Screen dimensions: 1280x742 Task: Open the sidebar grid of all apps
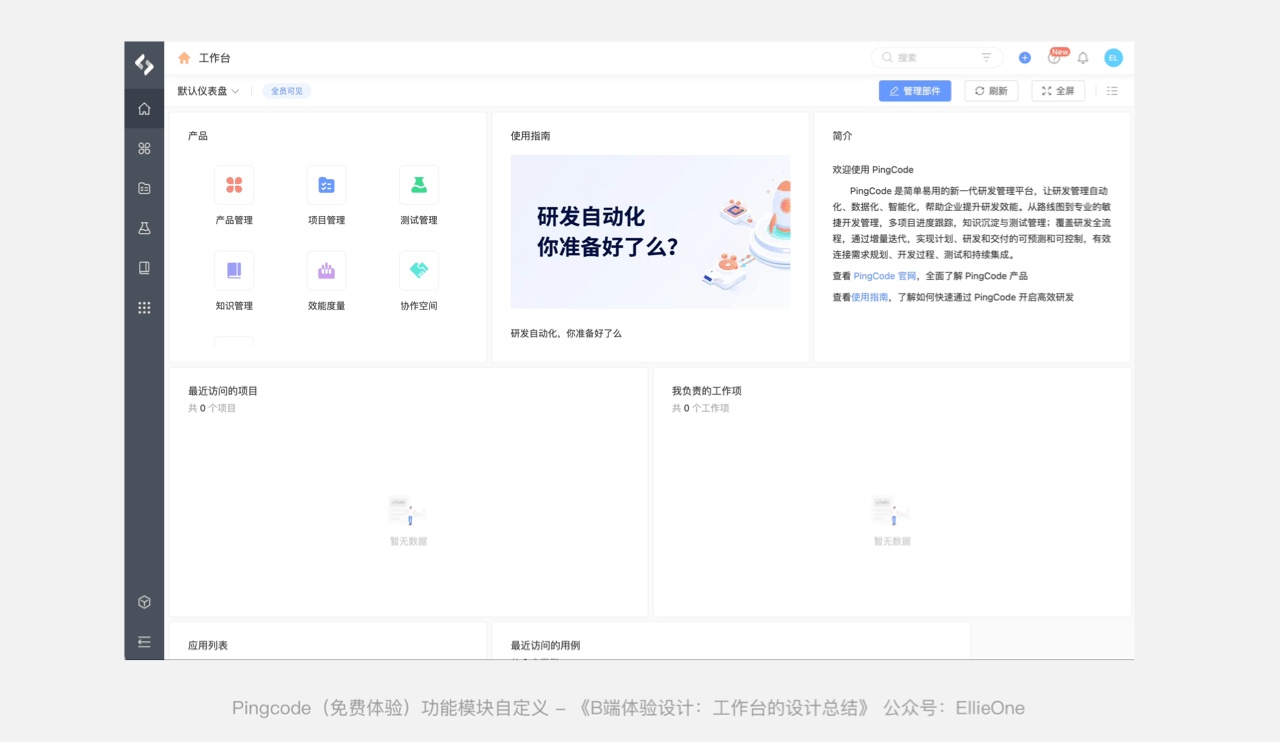click(x=144, y=308)
